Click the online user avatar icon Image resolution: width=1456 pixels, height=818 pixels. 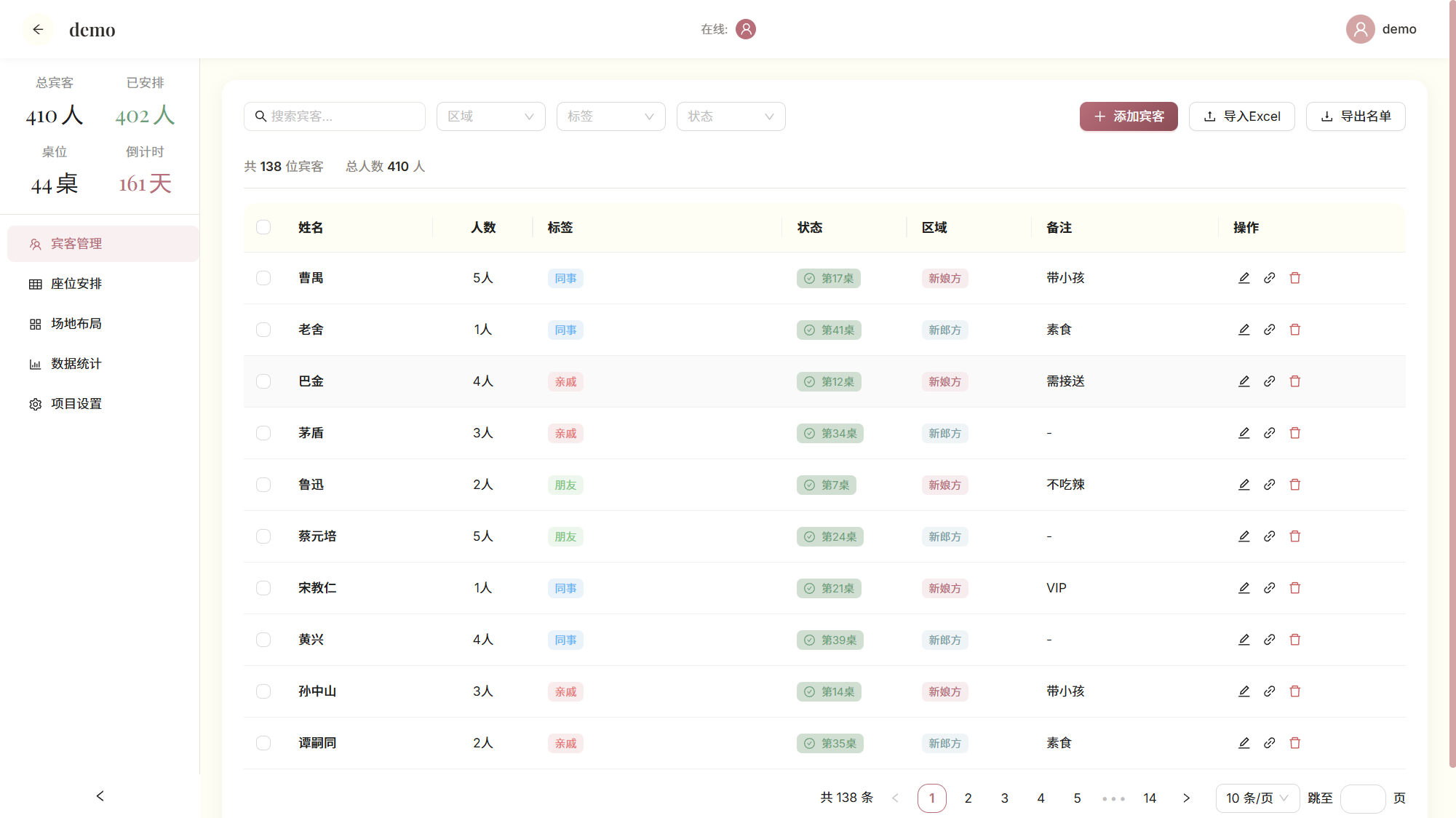pos(745,29)
